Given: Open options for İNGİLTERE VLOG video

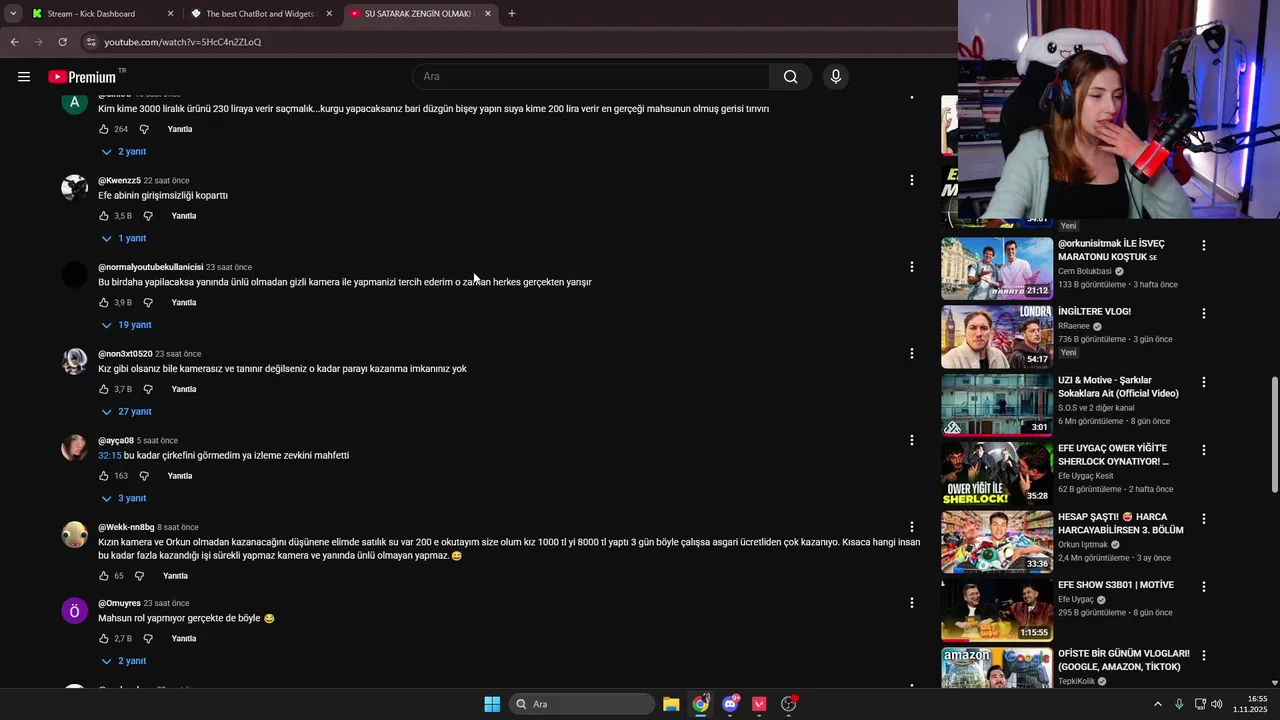Looking at the screenshot, I should point(1204,313).
